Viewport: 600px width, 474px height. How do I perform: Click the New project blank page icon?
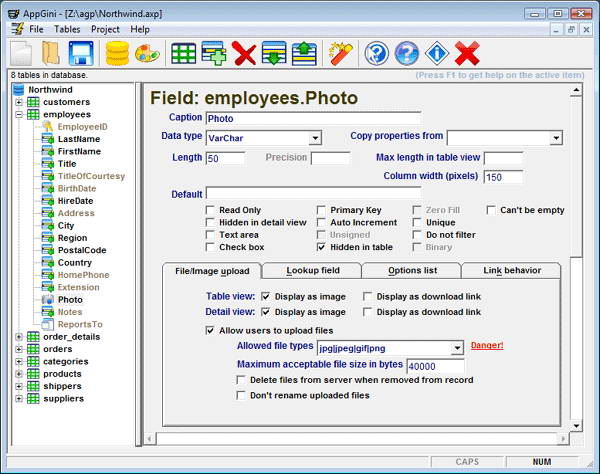[21, 54]
